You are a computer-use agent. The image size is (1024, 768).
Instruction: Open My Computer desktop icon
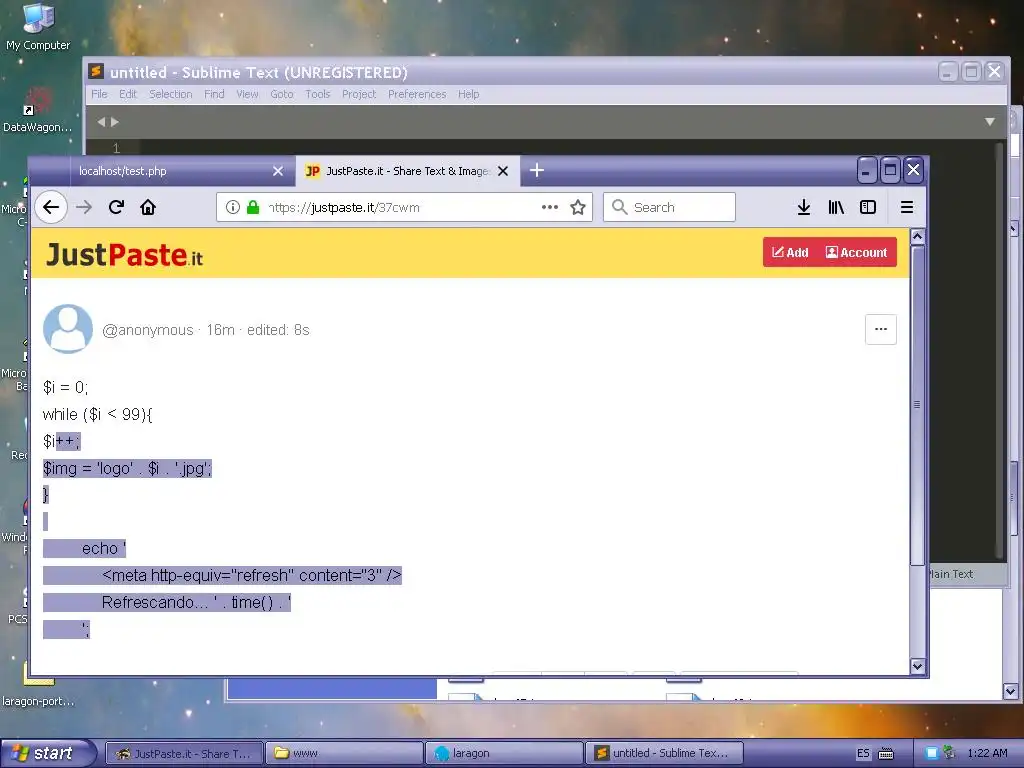(38, 26)
